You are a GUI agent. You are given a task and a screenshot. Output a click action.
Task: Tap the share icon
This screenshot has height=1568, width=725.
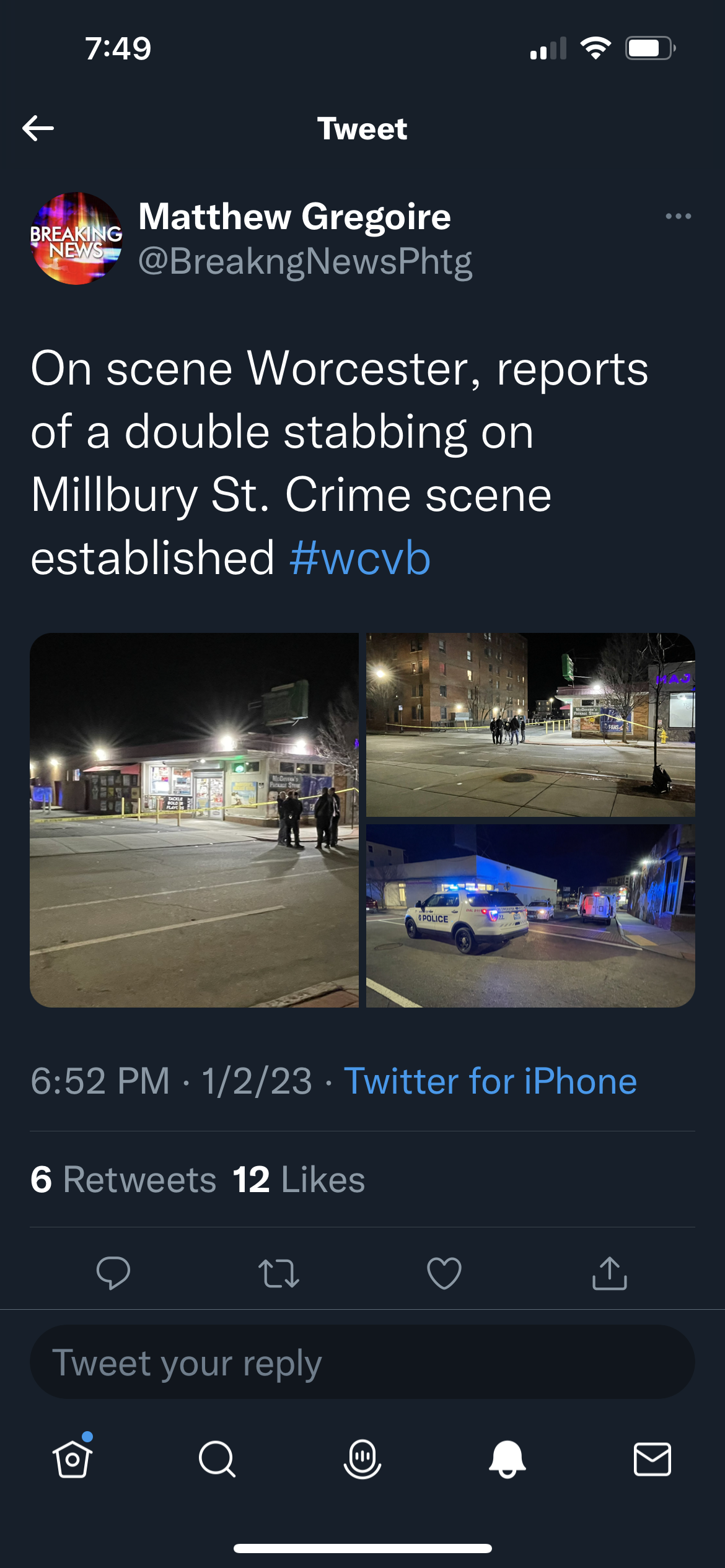pos(610,1273)
